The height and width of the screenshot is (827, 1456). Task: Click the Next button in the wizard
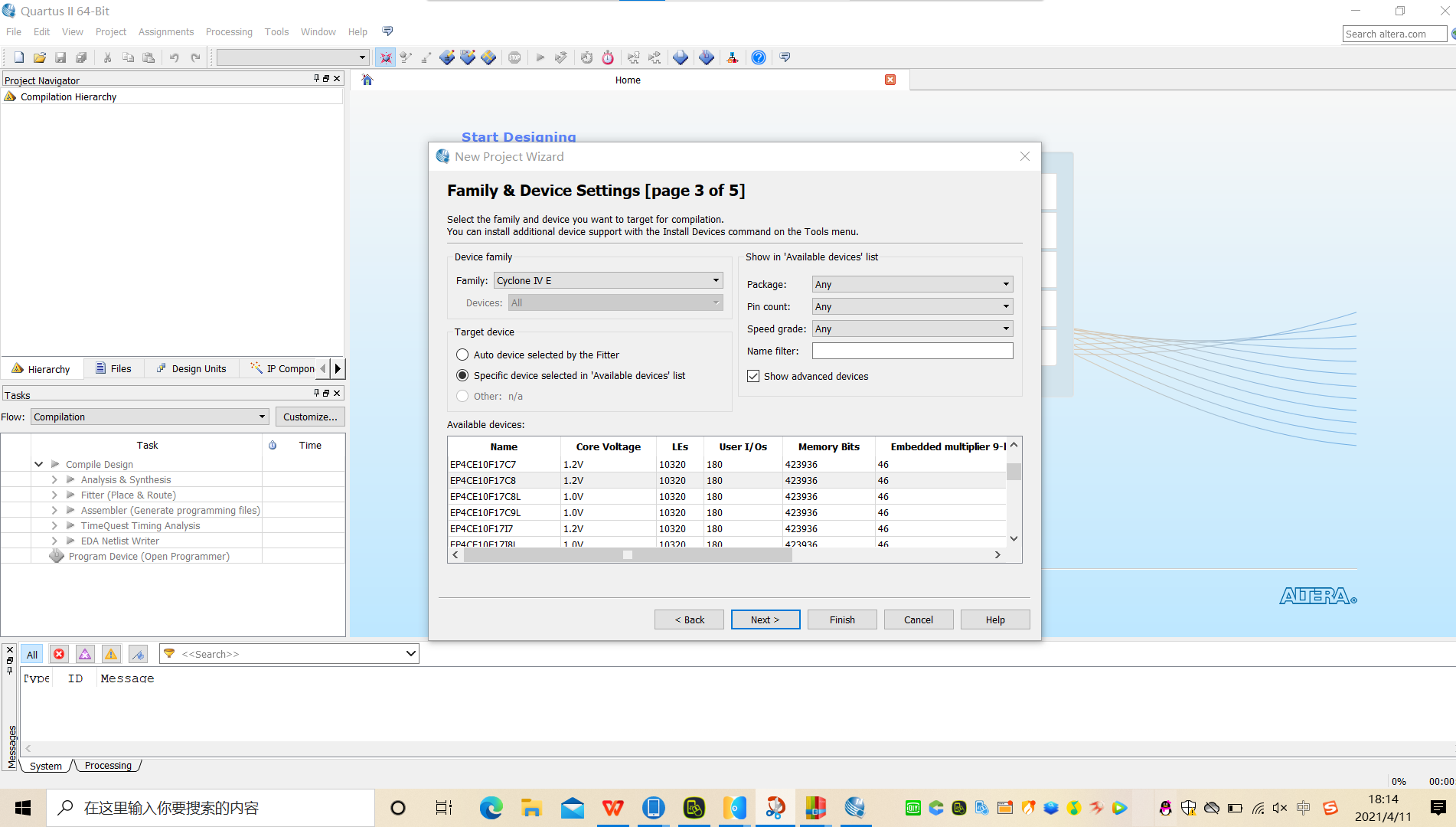tap(765, 619)
